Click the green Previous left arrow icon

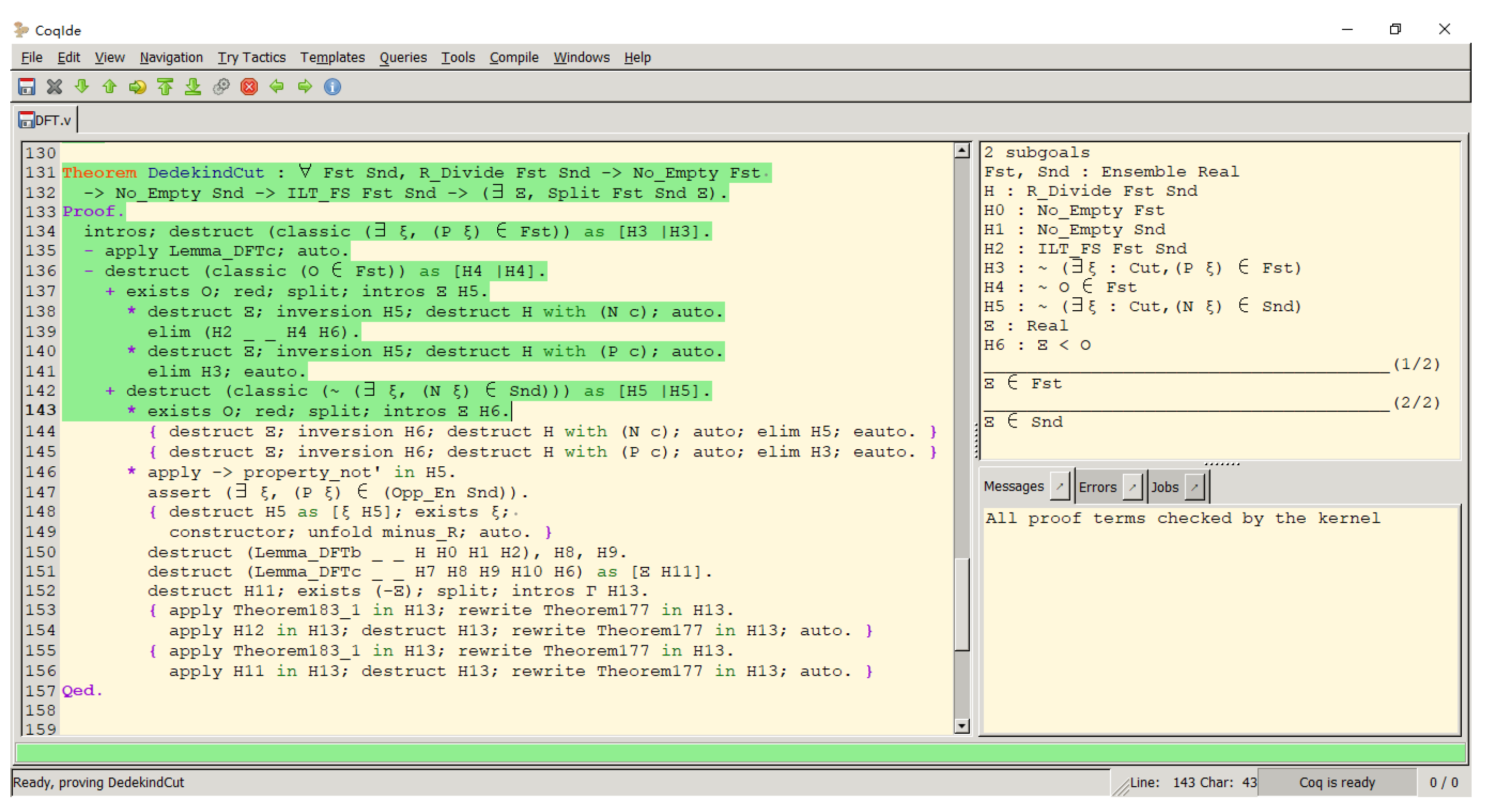(277, 87)
